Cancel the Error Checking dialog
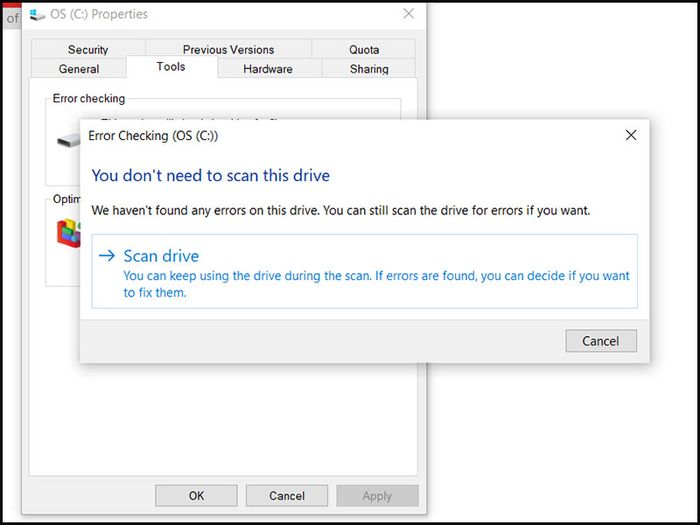 tap(601, 341)
